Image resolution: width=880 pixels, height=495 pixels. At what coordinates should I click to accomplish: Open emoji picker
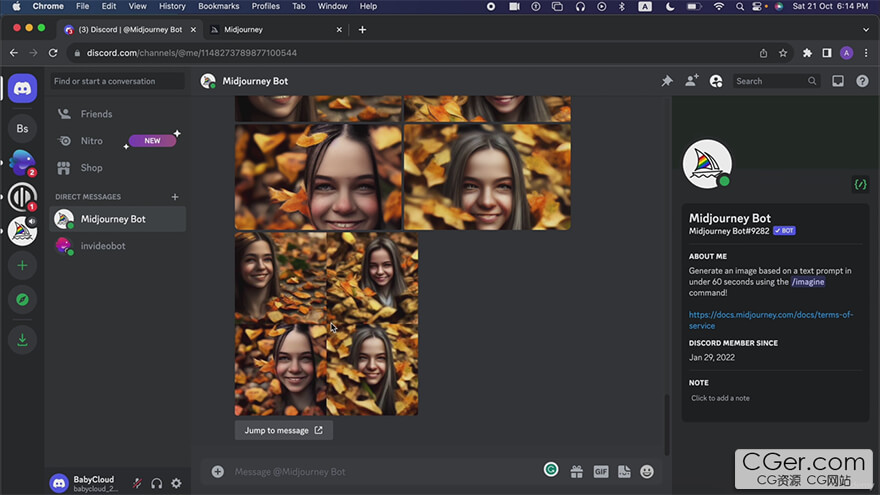pyautogui.click(x=647, y=471)
